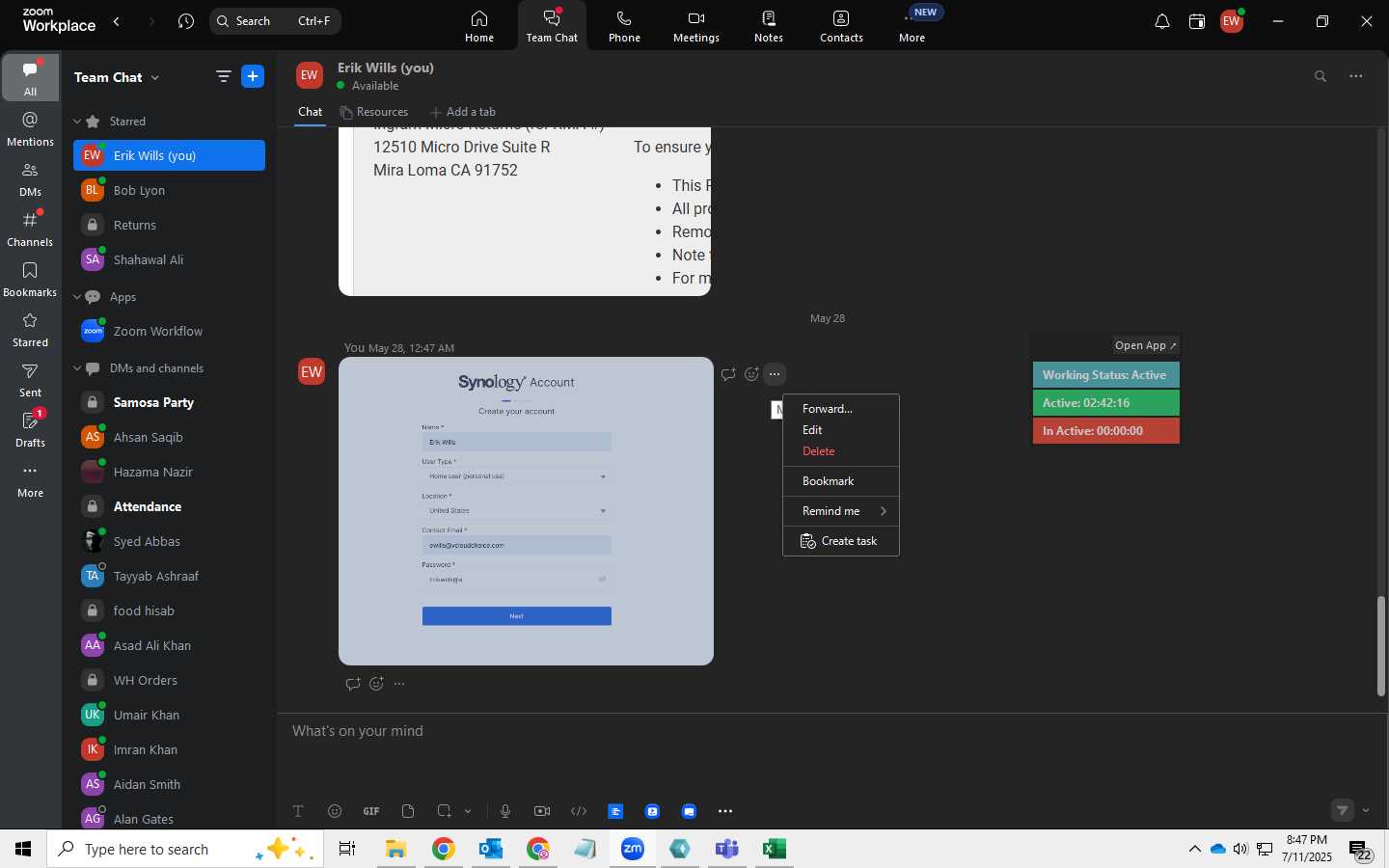Image resolution: width=1389 pixels, height=868 pixels.
Task: Open the Samosa Party channel
Action: [169, 402]
